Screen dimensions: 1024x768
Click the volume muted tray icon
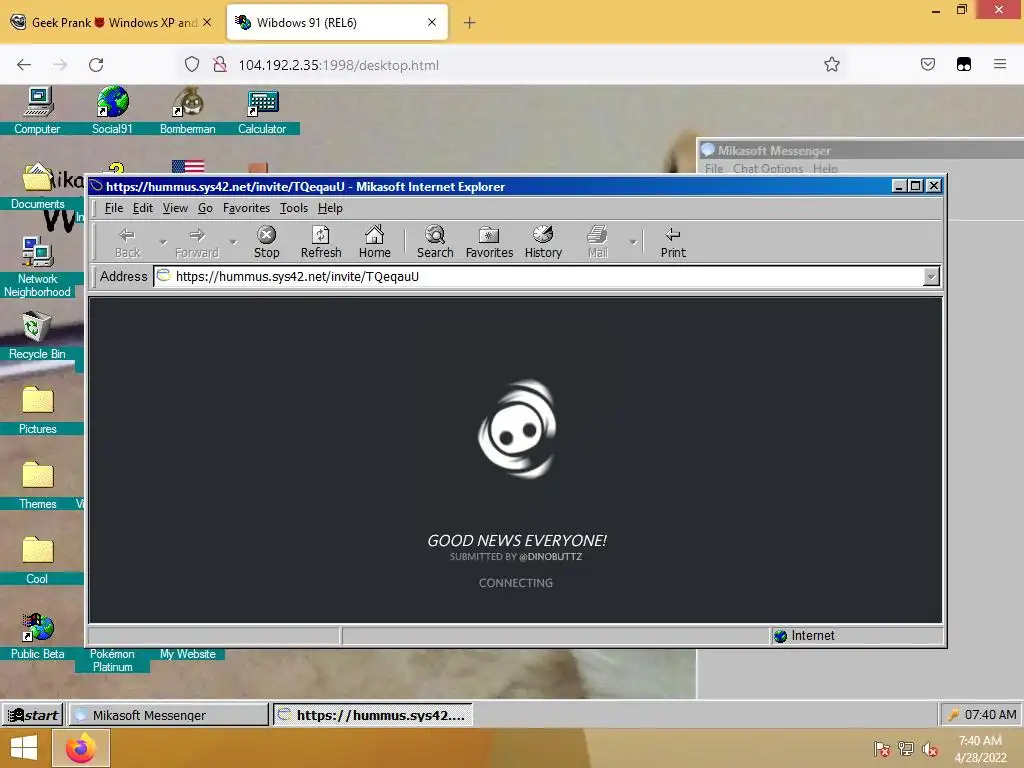point(930,749)
